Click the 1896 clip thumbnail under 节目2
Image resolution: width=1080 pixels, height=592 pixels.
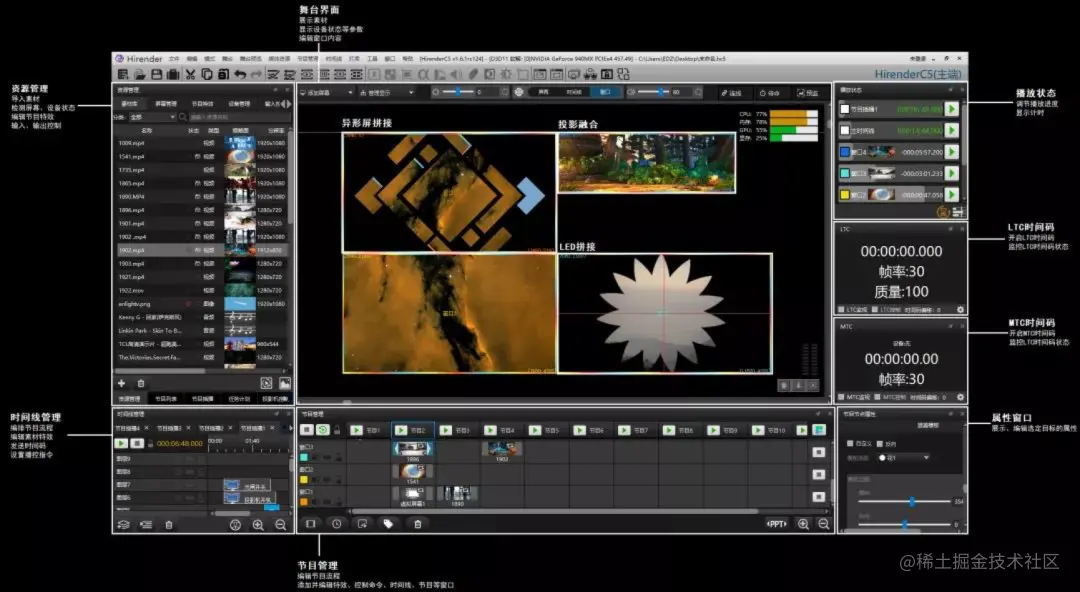point(413,450)
